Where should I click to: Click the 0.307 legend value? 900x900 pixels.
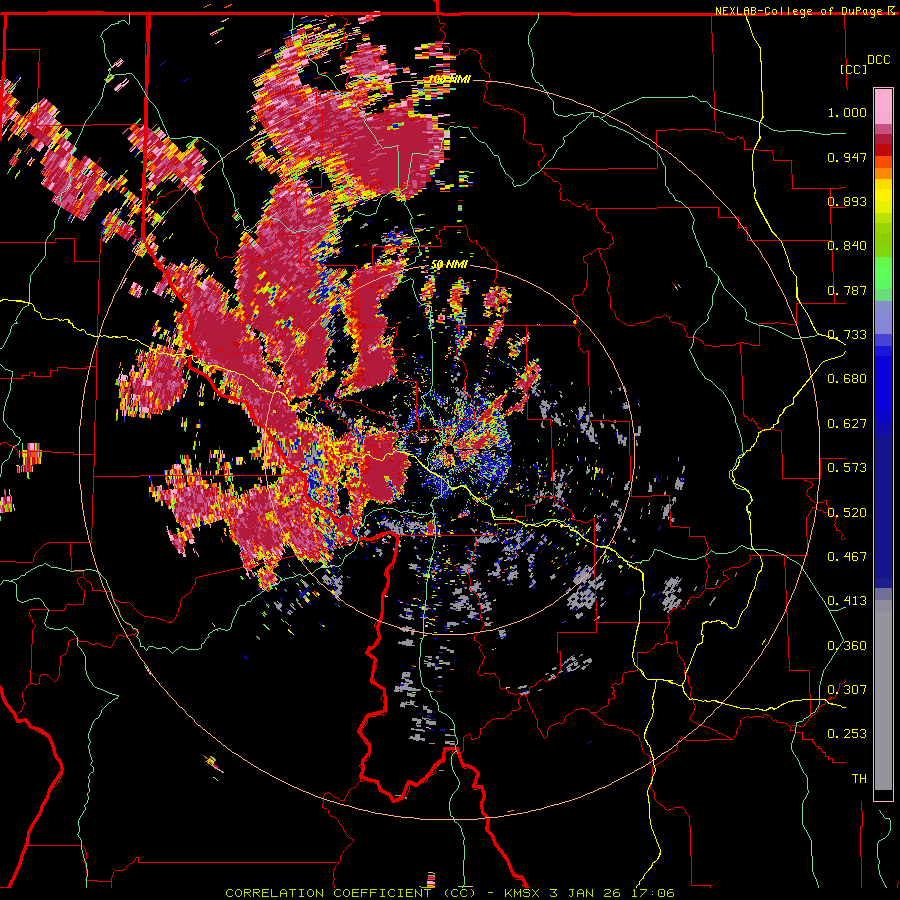click(847, 689)
